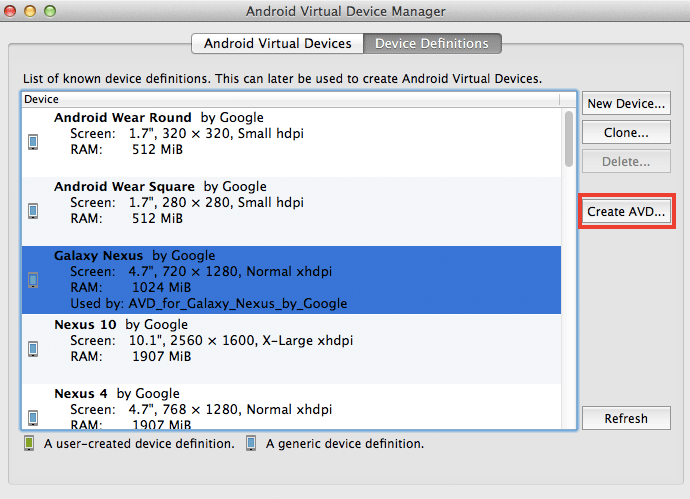Click the Nexus 4 device icon
Screen dimensions: 690x499
click(x=33, y=418)
